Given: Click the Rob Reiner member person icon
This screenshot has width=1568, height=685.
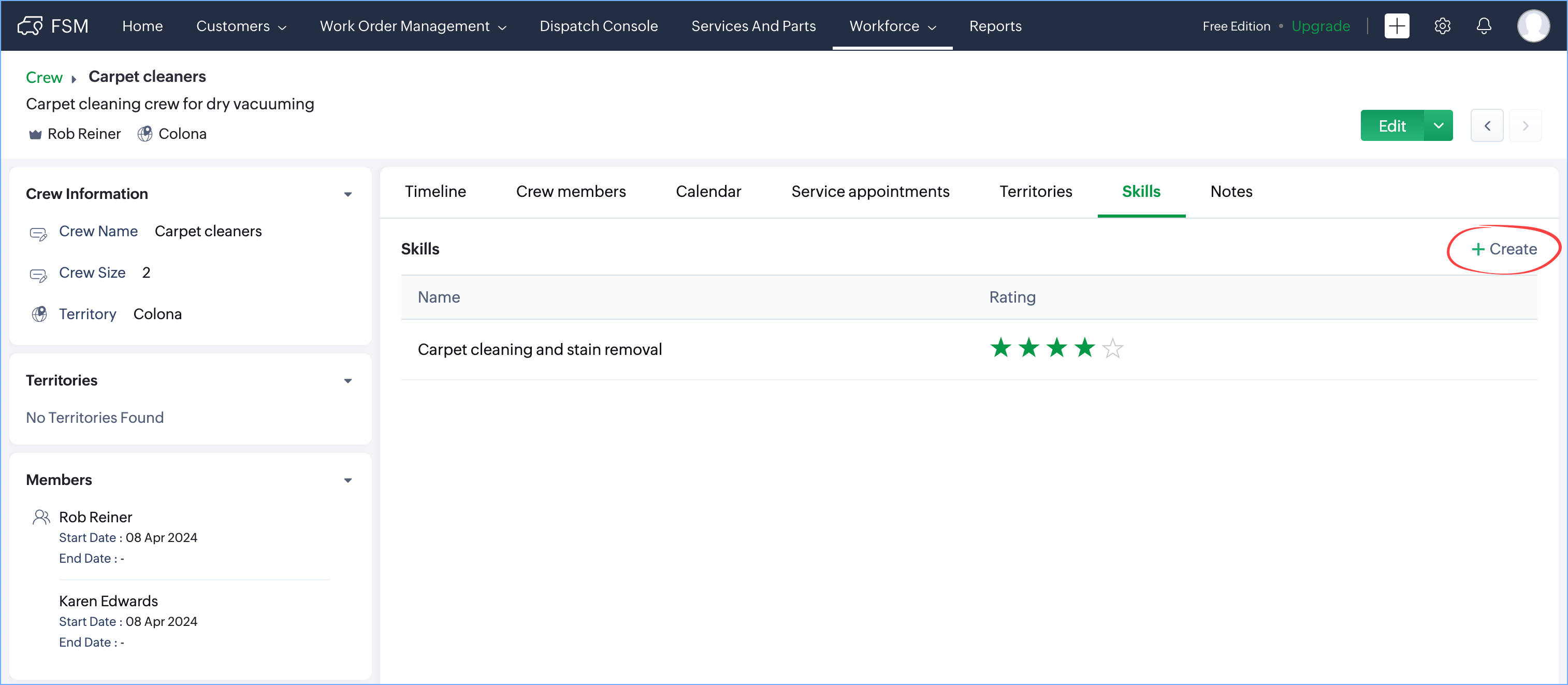Looking at the screenshot, I should pyautogui.click(x=41, y=517).
